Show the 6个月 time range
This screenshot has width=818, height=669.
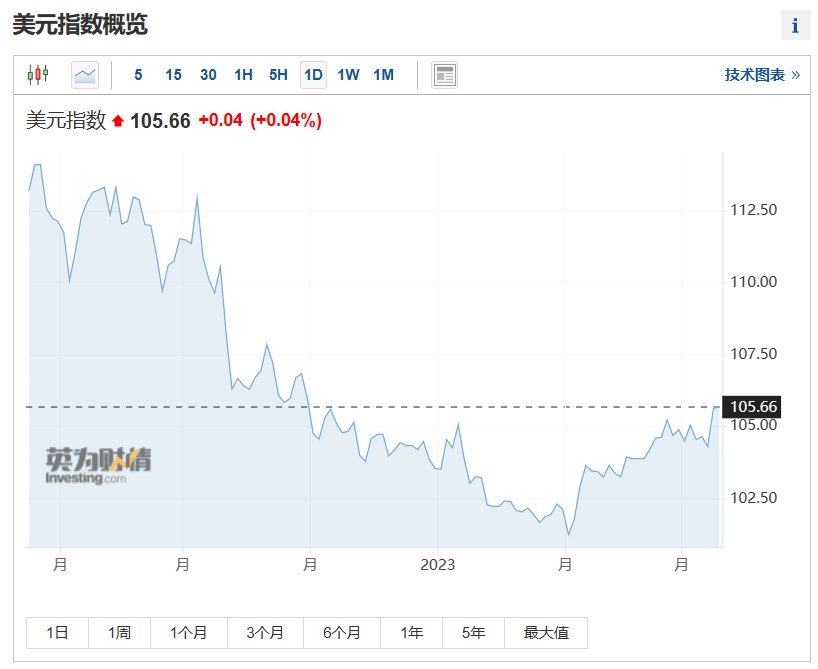[x=342, y=633]
